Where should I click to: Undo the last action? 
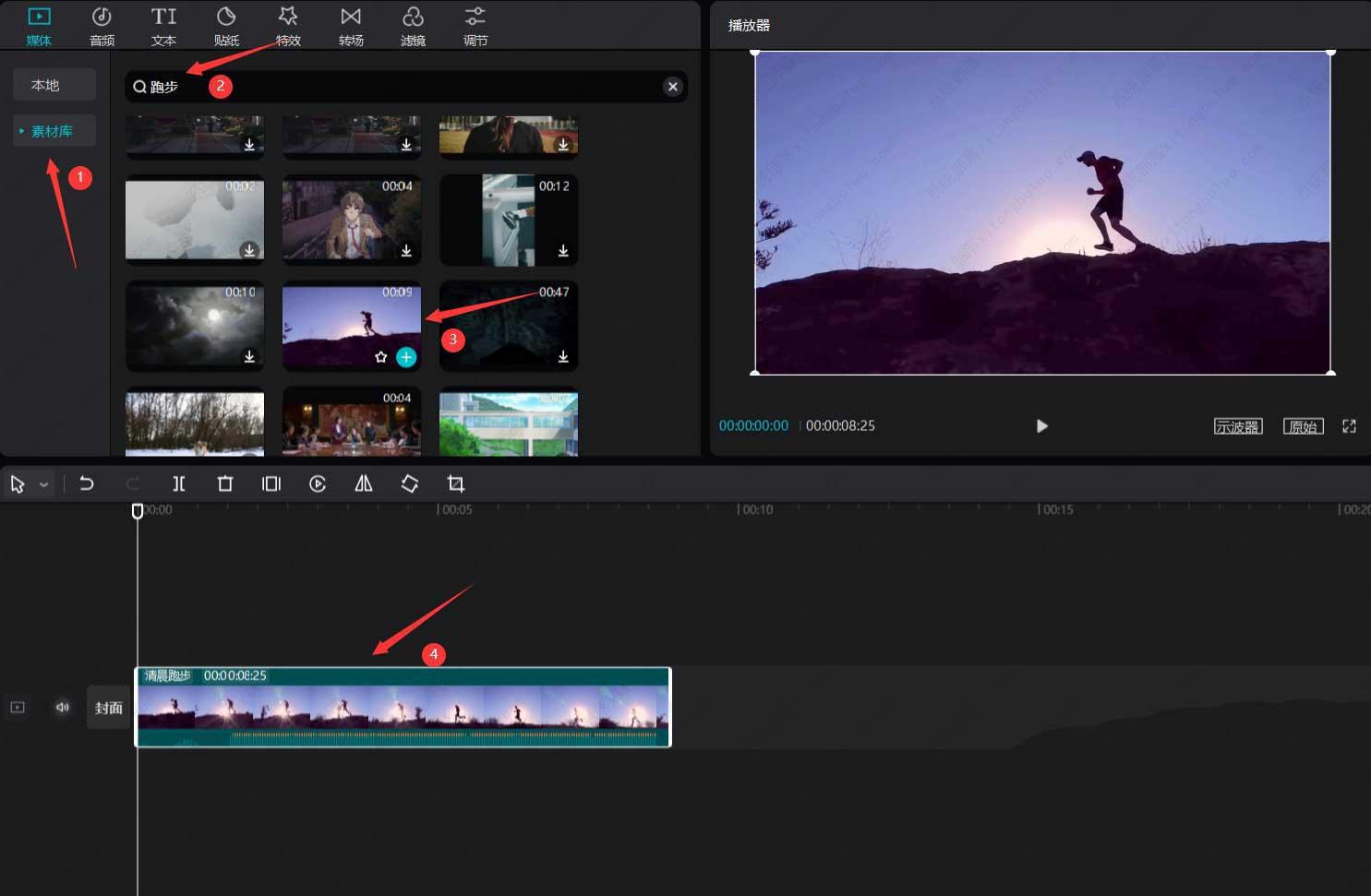coord(87,484)
